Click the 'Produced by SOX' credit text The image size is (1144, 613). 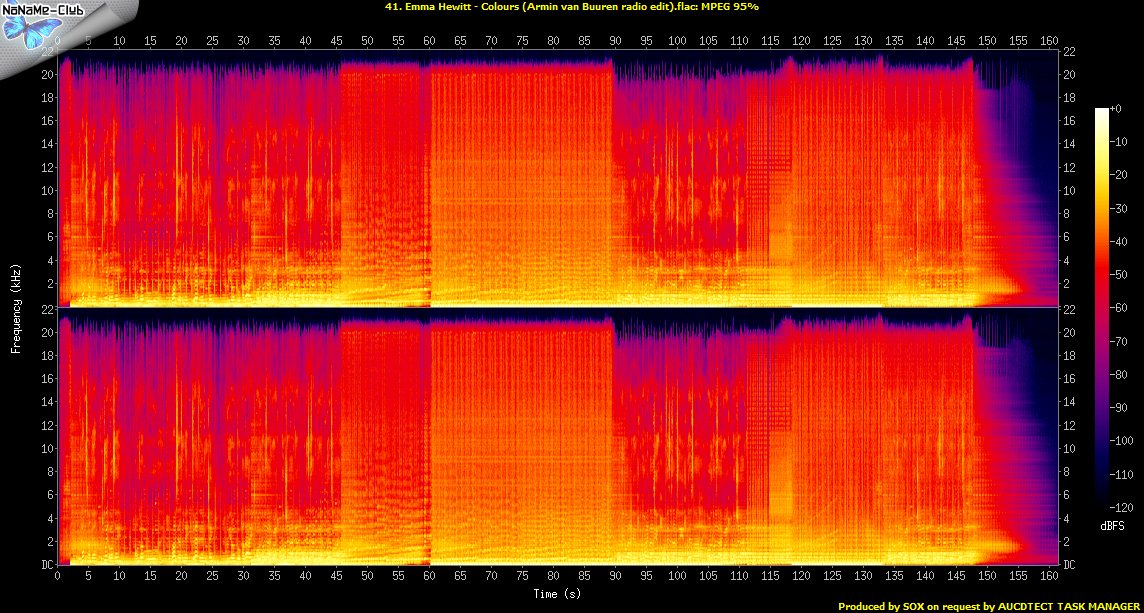tap(986, 606)
